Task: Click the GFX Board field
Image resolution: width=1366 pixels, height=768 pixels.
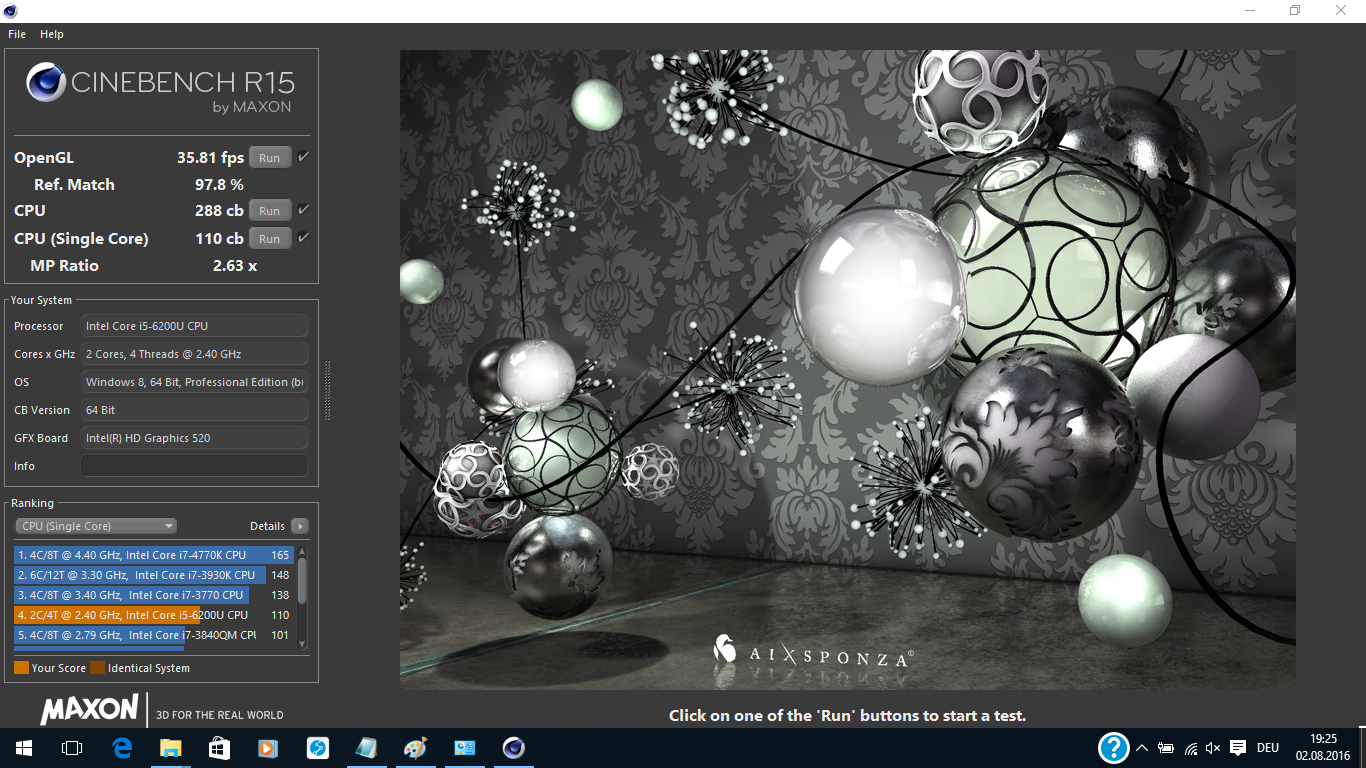Action: pos(194,438)
